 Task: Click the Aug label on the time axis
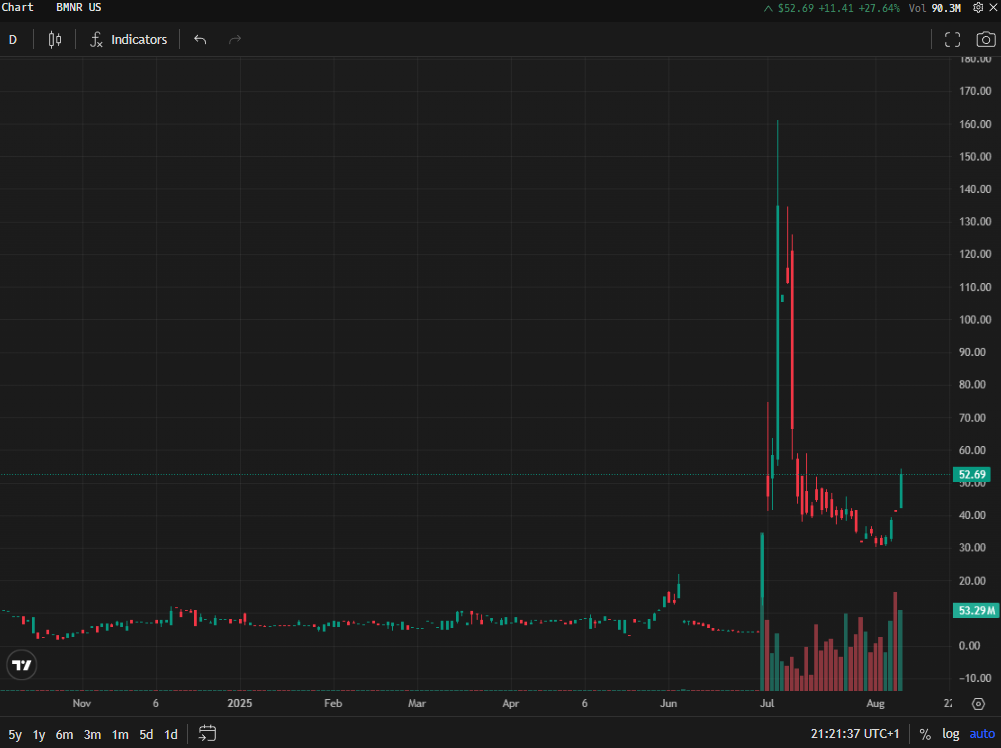(875, 703)
